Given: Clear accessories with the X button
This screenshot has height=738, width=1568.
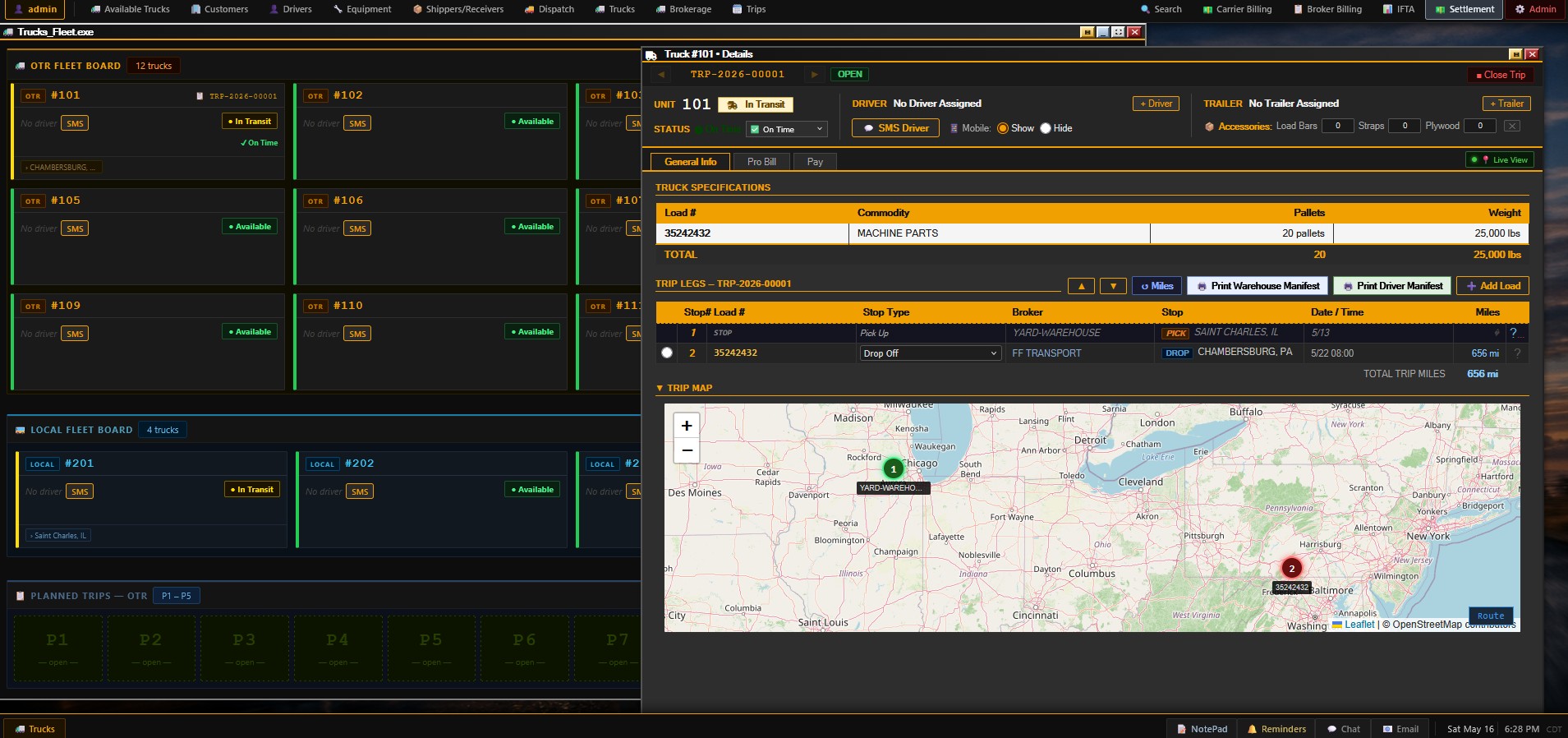Looking at the screenshot, I should 1512,126.
